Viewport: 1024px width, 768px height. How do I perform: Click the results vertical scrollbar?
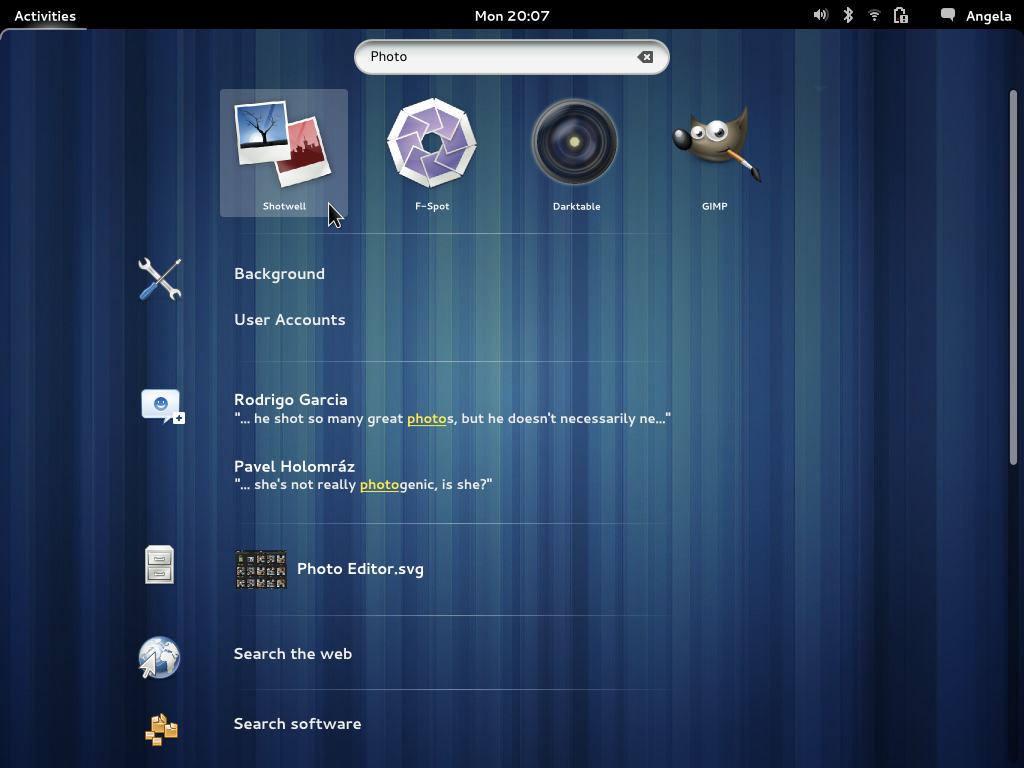pyautogui.click(x=1013, y=277)
